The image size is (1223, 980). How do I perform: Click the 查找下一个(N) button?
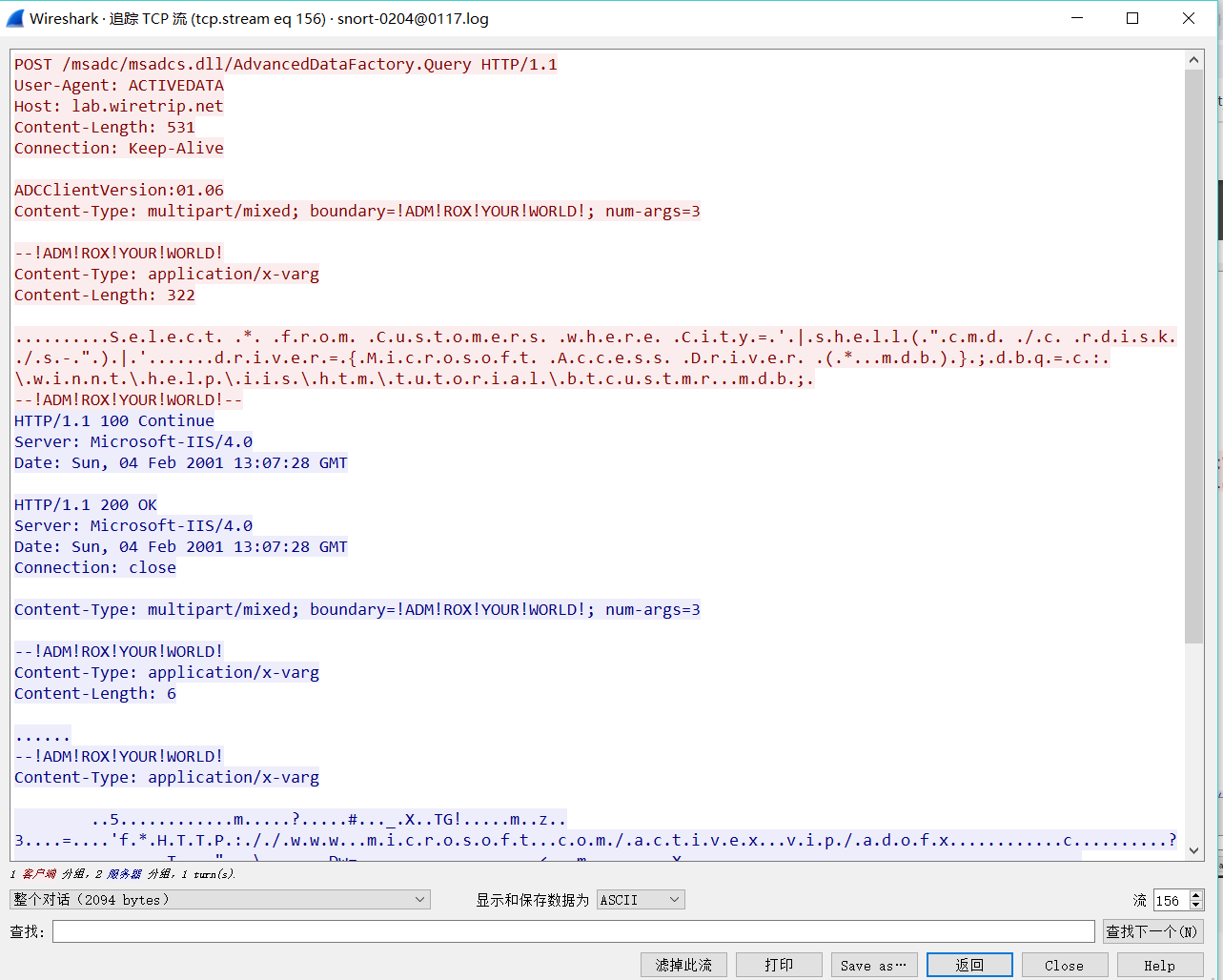1153,931
